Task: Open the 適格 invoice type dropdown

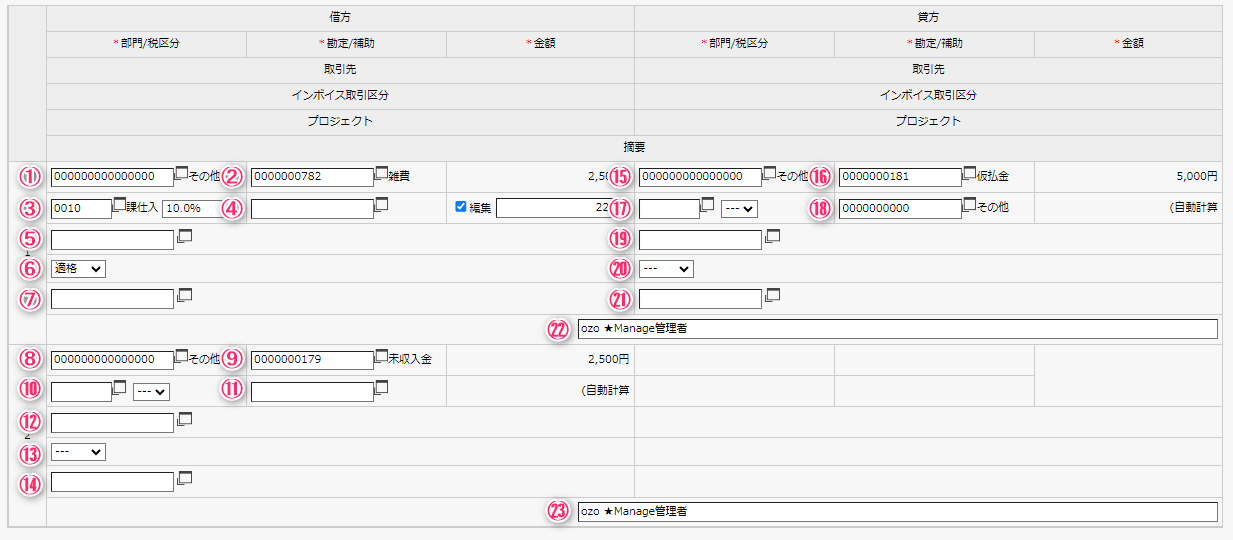Action: coord(78,268)
